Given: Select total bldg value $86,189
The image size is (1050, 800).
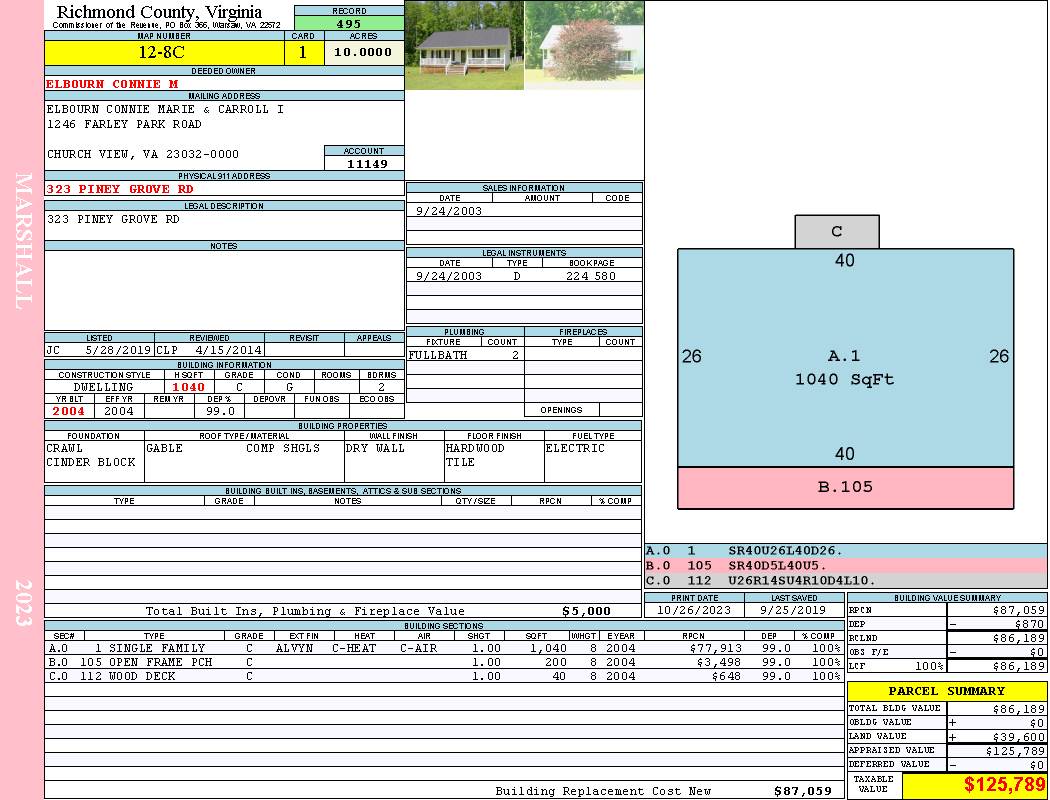Looking at the screenshot, I should click(1019, 708).
